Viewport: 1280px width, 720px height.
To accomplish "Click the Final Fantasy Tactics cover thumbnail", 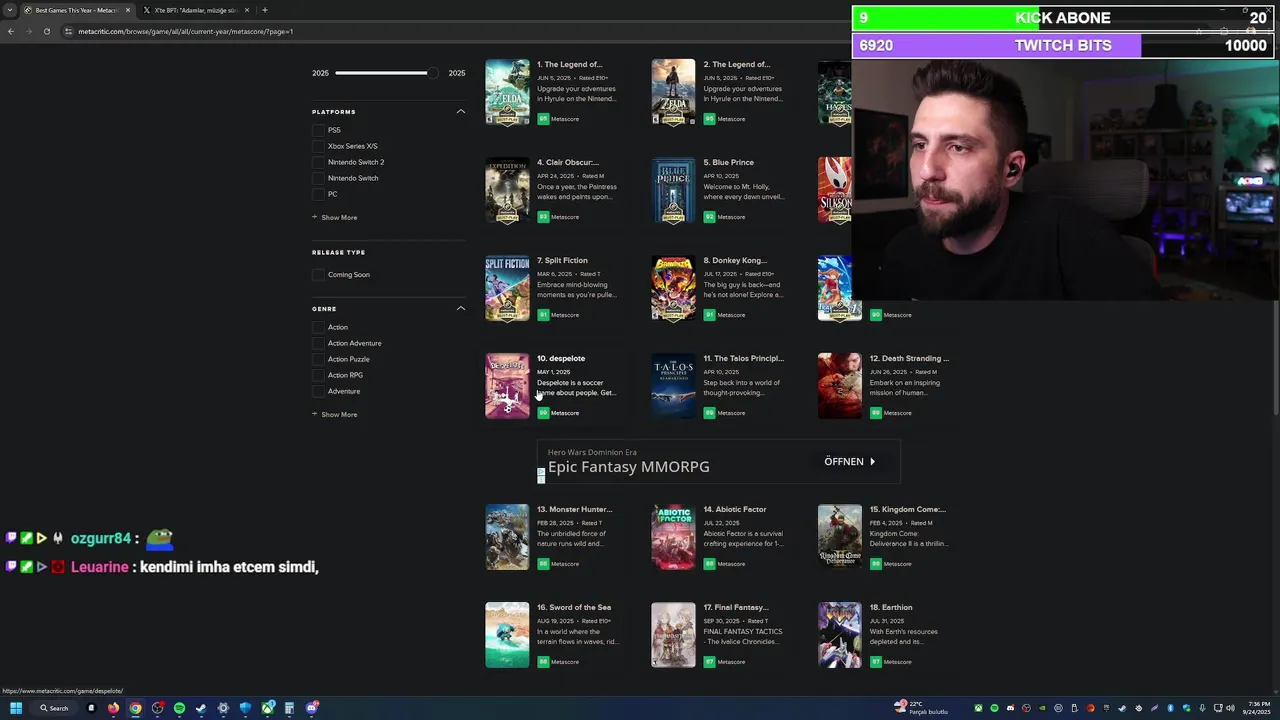I will pyautogui.click(x=673, y=635).
